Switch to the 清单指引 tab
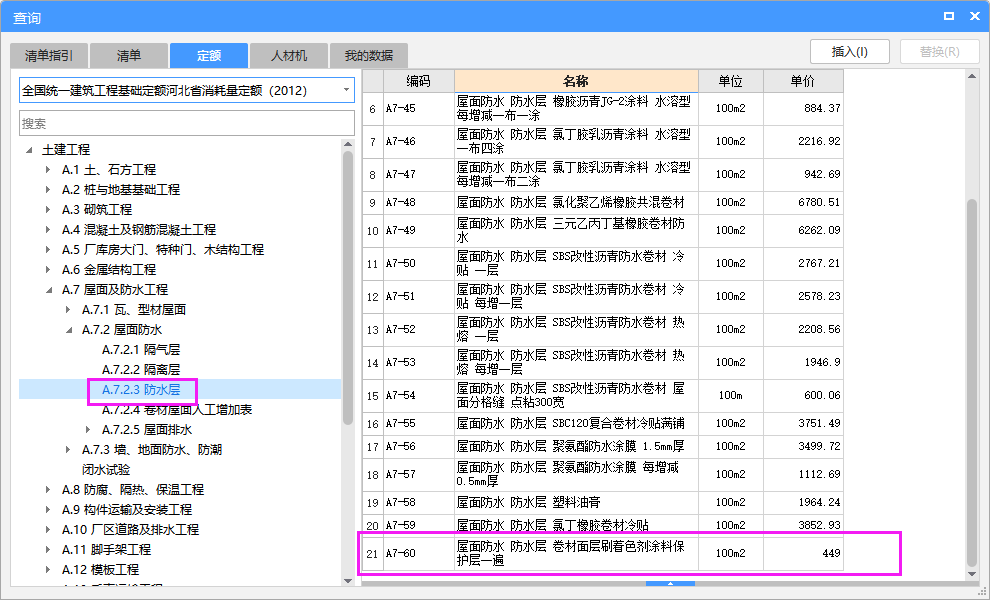 [49, 56]
